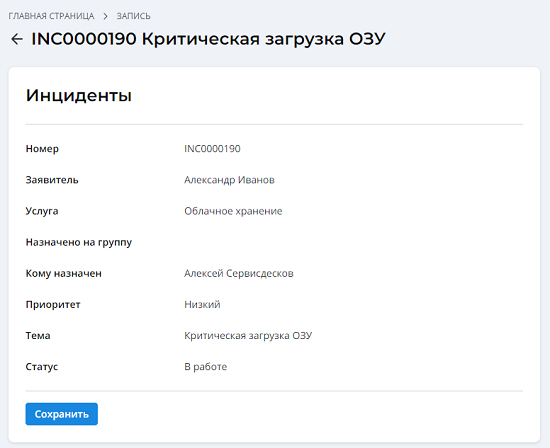Screen dimensions: 550x448
Task: Open the Низкий priority value
Action: [x=202, y=305]
